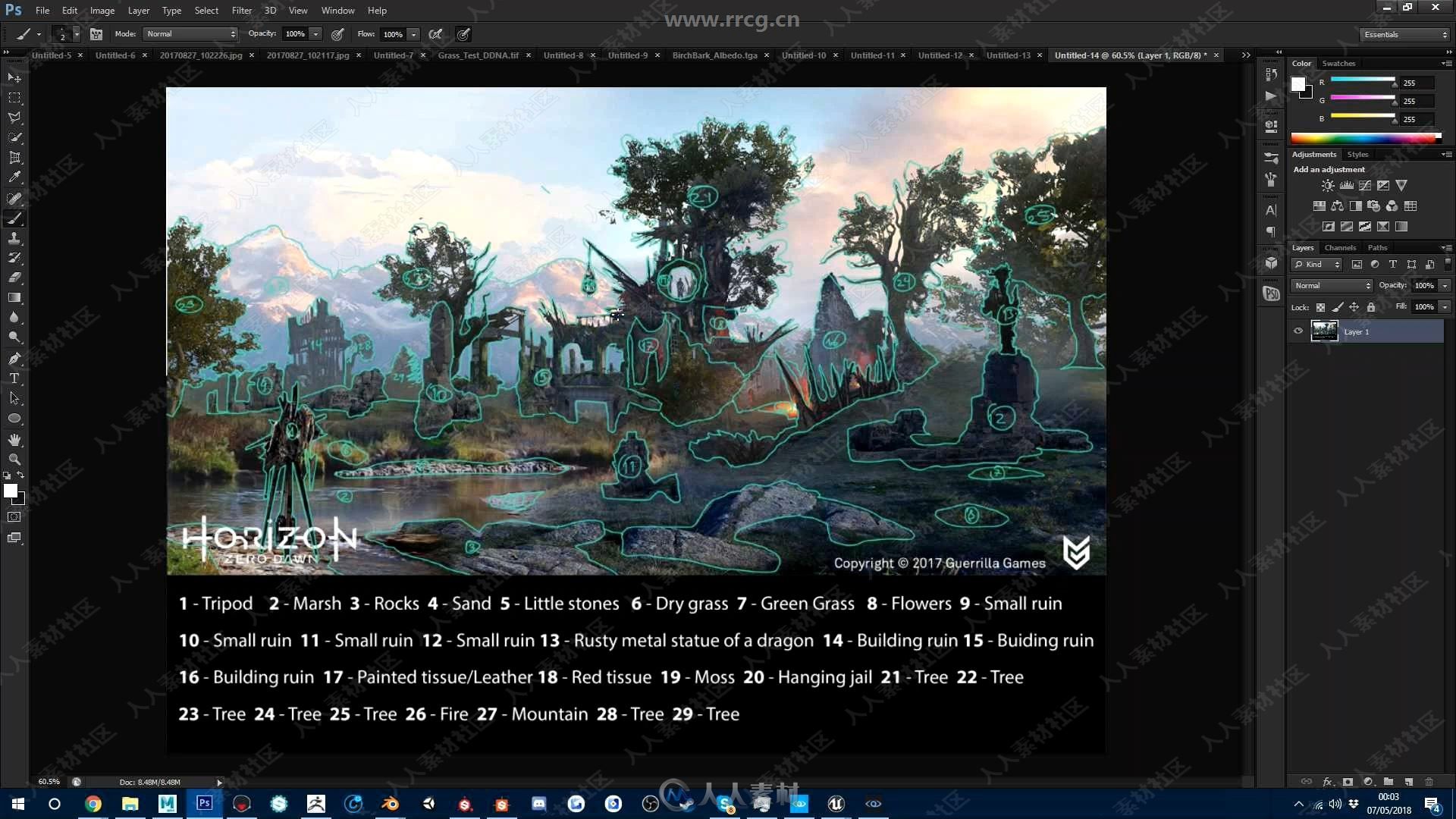This screenshot has width=1456, height=819.
Task: Select the Eraser tool
Action: pos(14,278)
